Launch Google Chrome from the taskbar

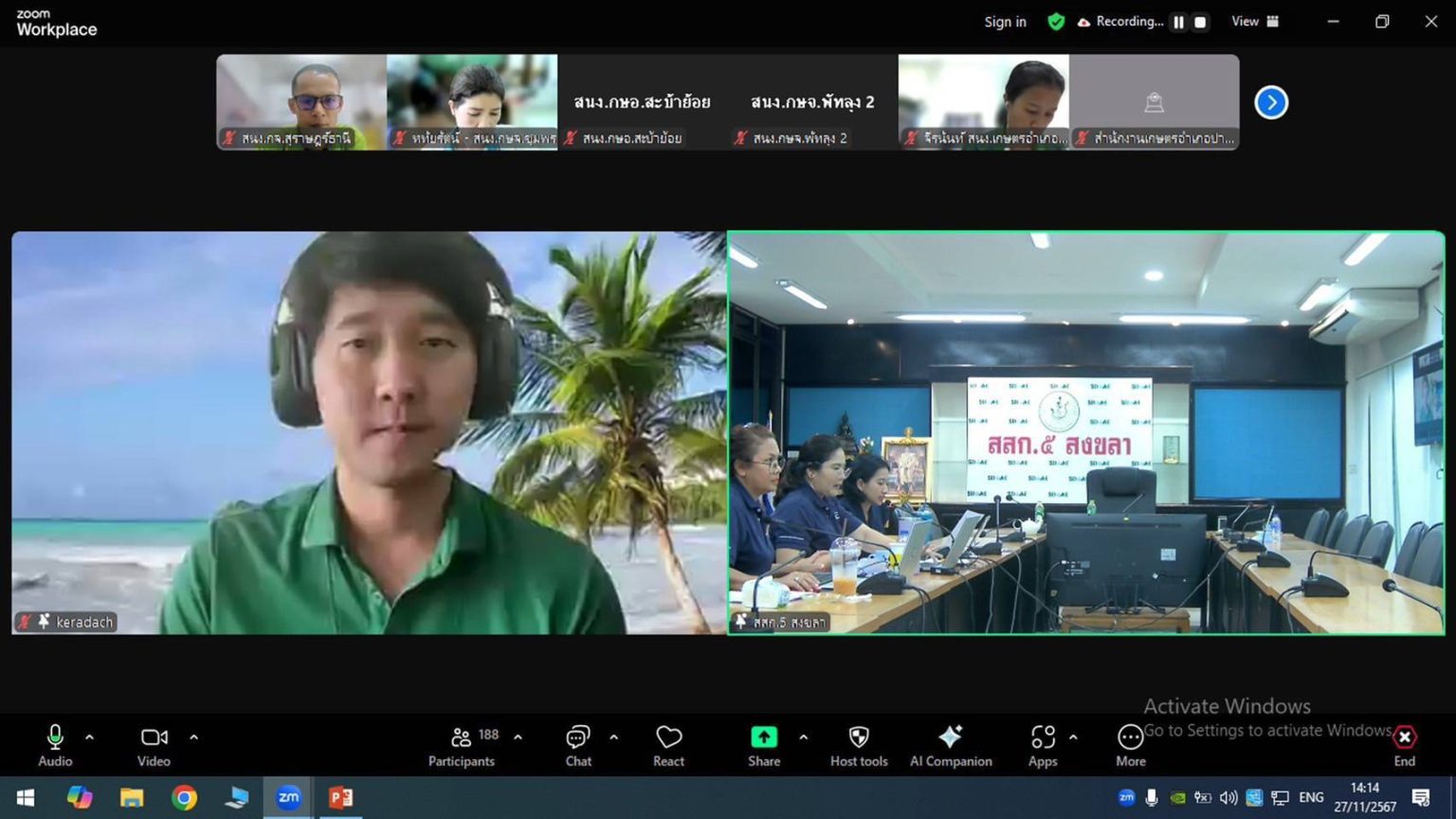pyautogui.click(x=184, y=798)
